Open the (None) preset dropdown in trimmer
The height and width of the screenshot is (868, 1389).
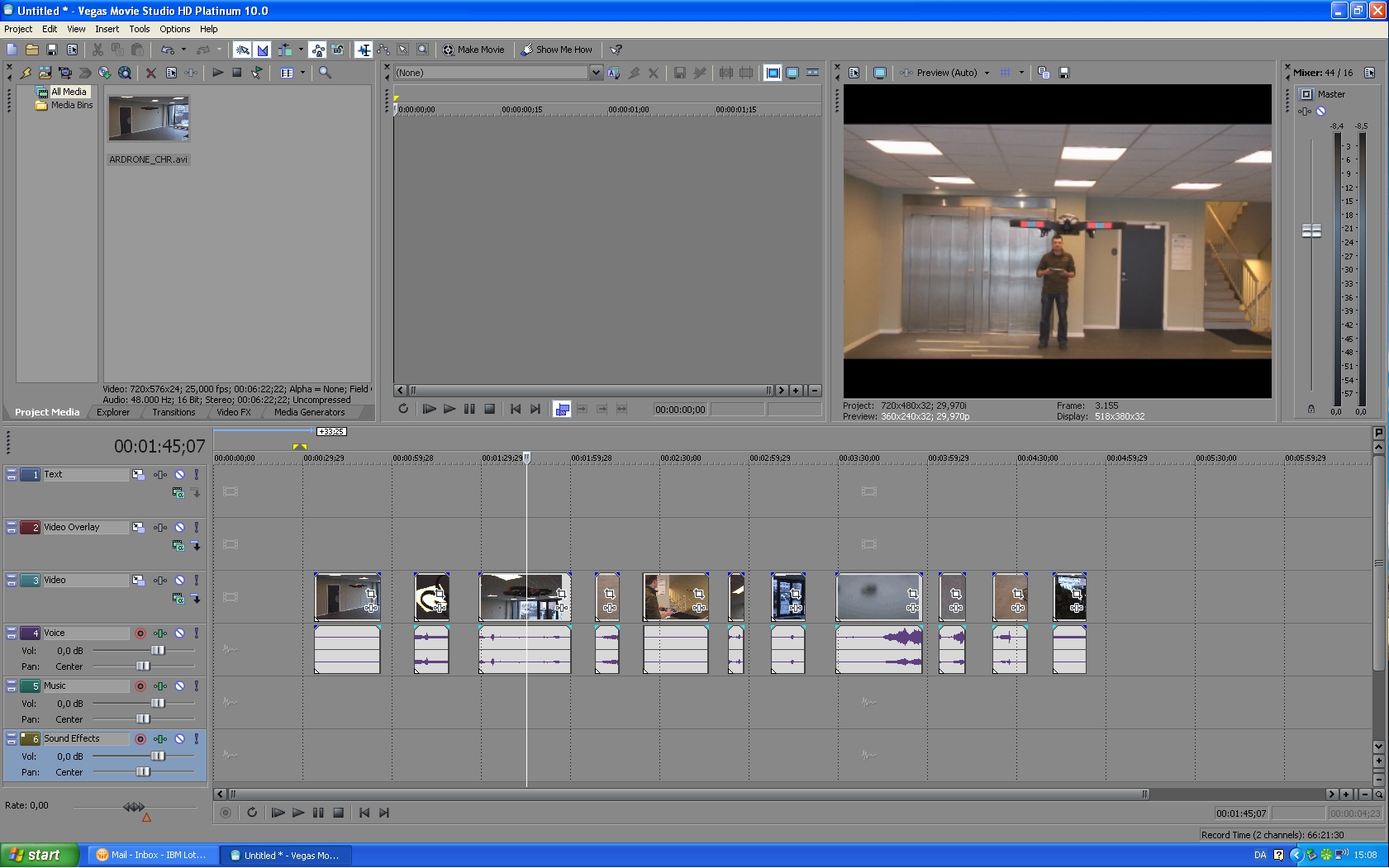596,73
